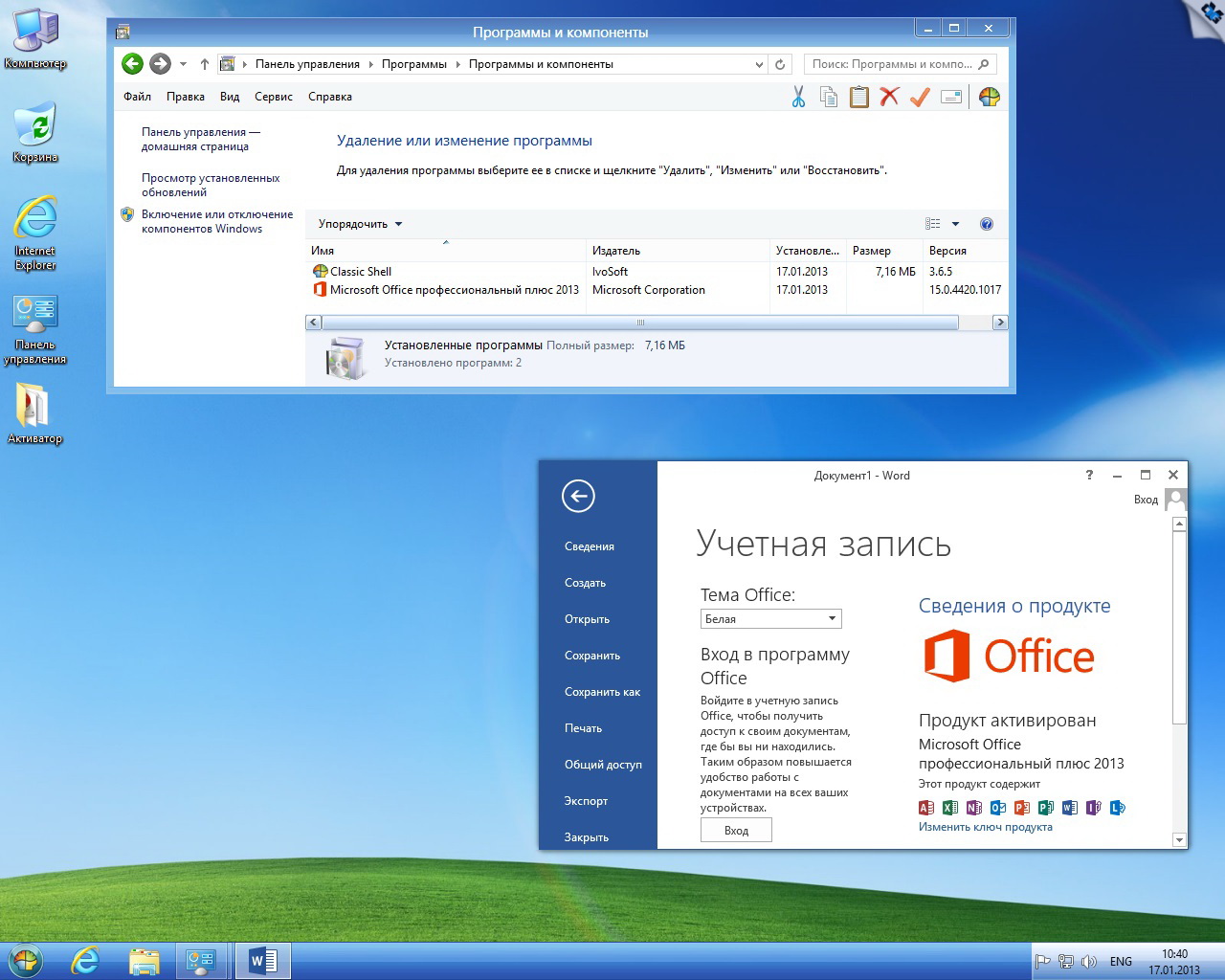Open the Справка menu
Image resolution: width=1225 pixels, height=980 pixels.
click(330, 97)
